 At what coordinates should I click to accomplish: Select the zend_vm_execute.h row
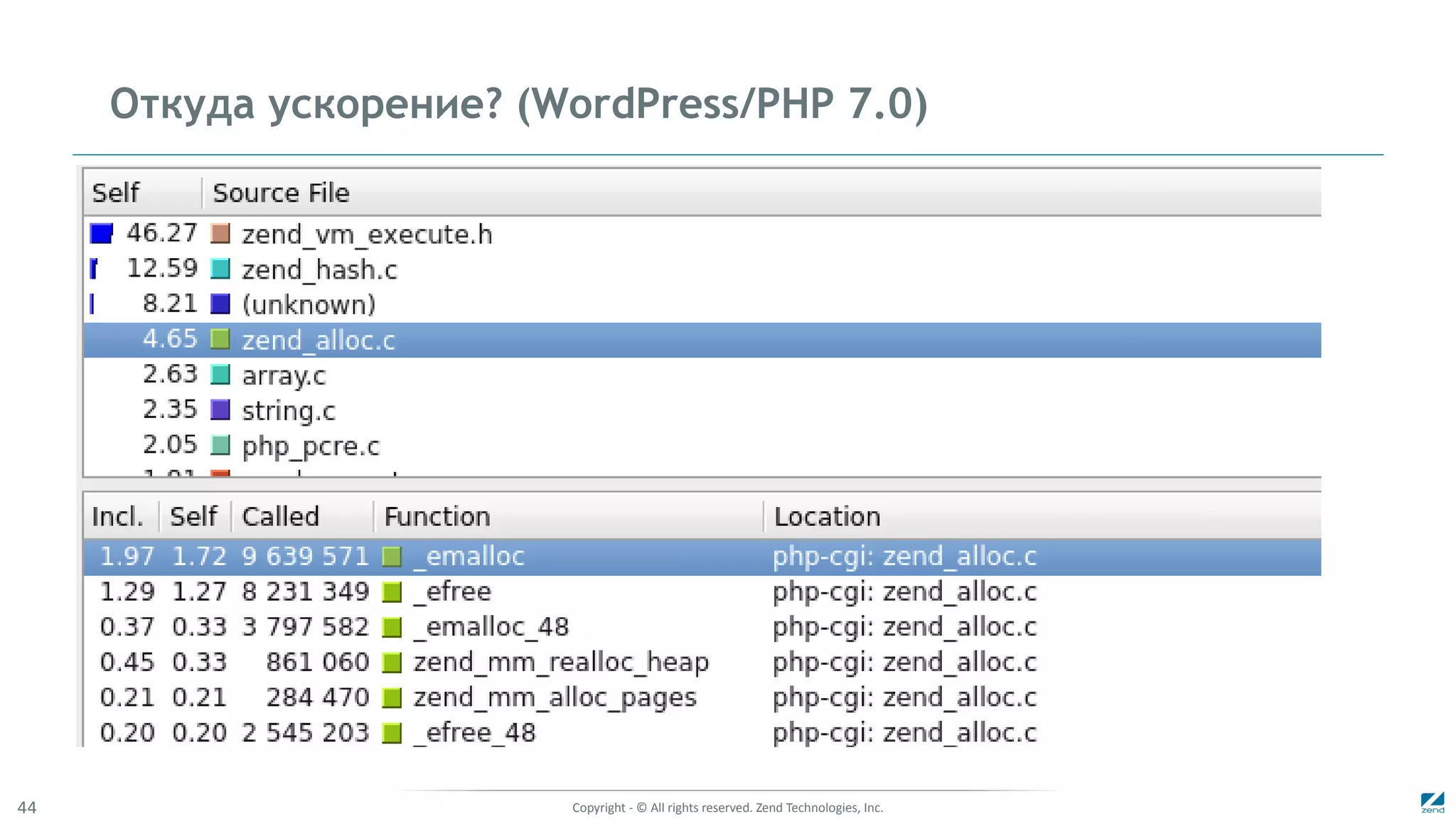(702, 234)
